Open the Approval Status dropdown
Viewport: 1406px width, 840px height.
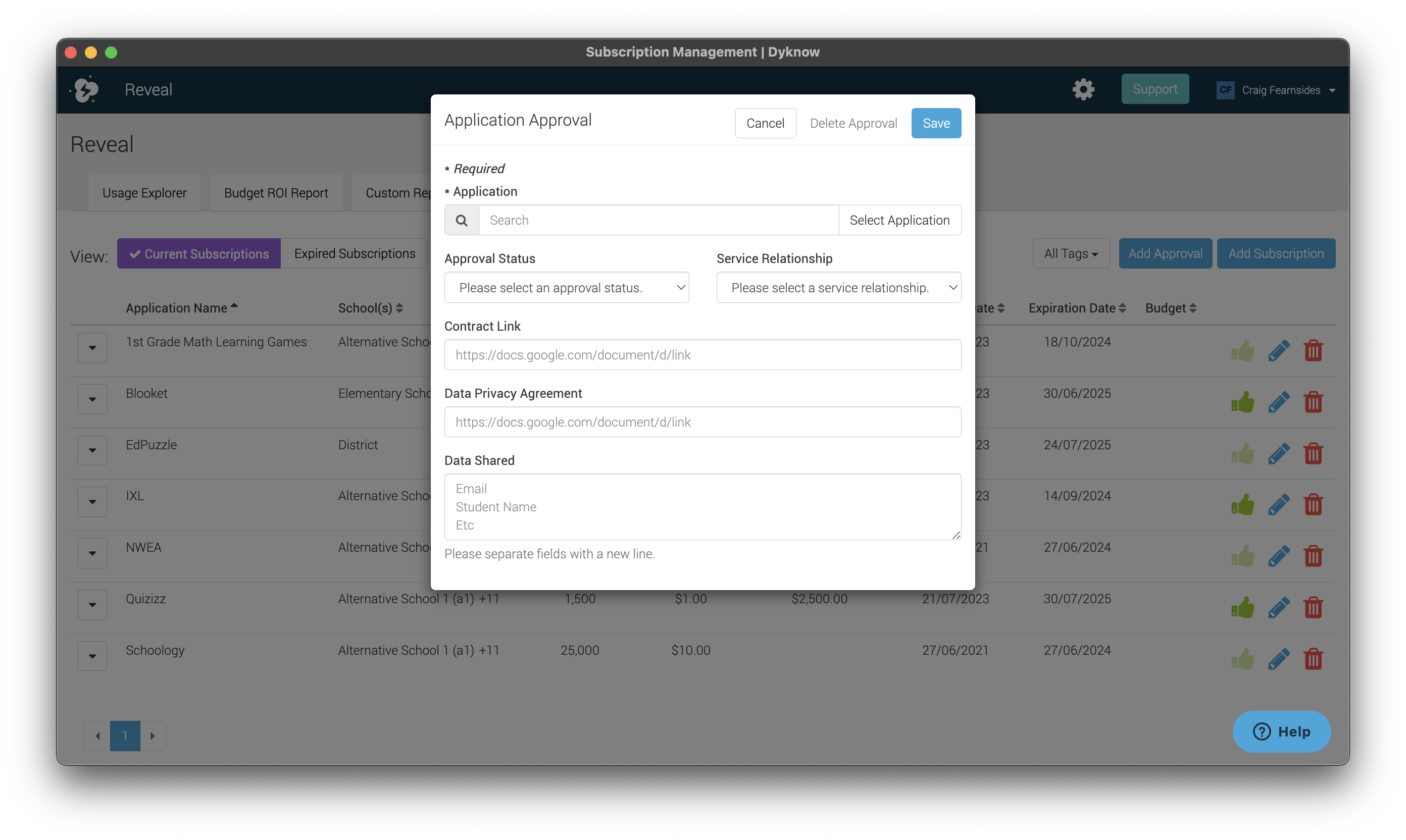[x=566, y=288]
